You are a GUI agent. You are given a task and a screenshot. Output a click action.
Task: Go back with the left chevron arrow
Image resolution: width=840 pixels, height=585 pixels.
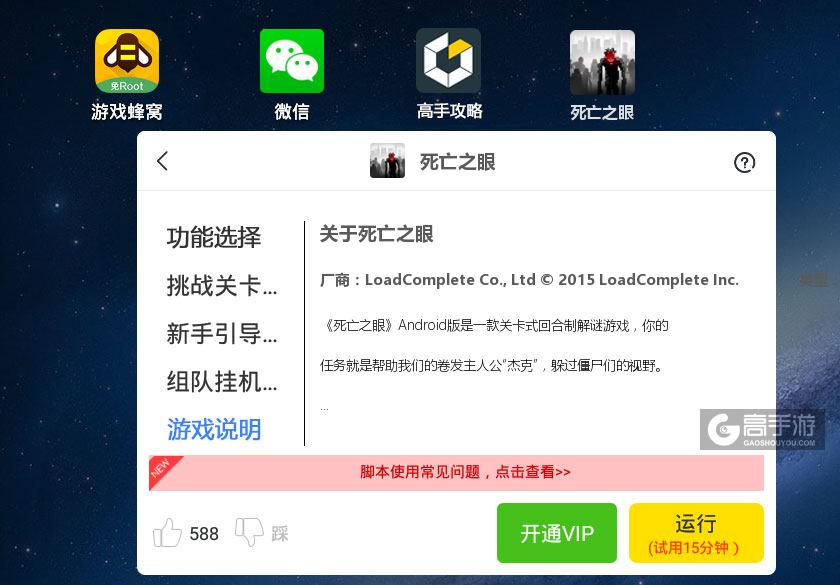click(x=163, y=161)
